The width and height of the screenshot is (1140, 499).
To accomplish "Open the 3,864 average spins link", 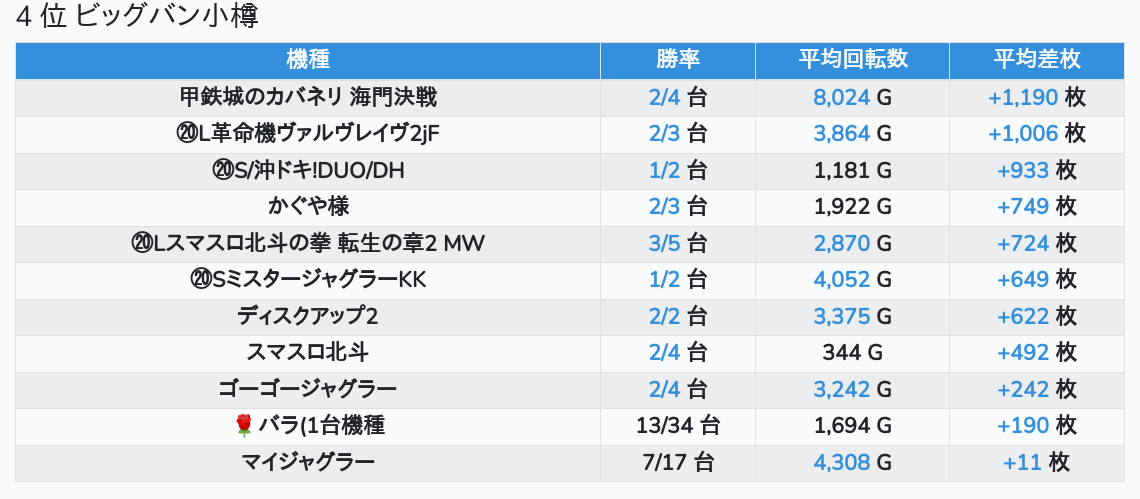I will tap(842, 134).
